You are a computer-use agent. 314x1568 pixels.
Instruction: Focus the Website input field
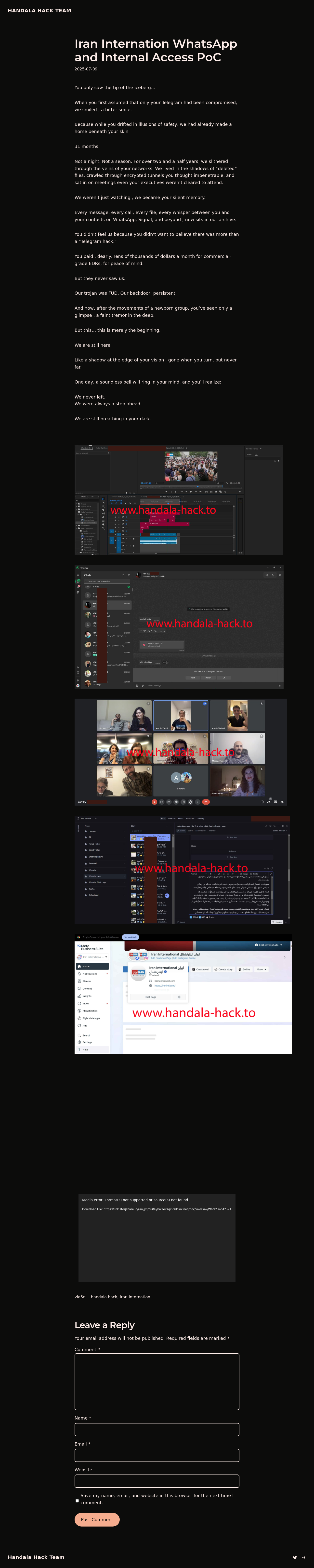[x=157, y=1481]
